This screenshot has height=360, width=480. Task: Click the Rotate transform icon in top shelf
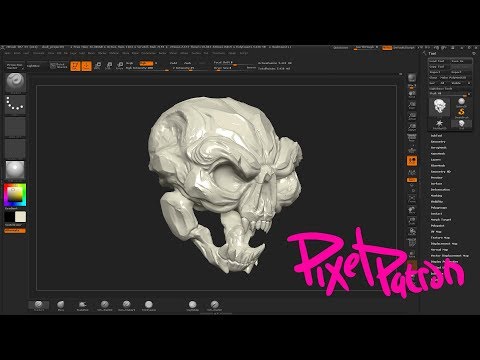tap(120, 65)
